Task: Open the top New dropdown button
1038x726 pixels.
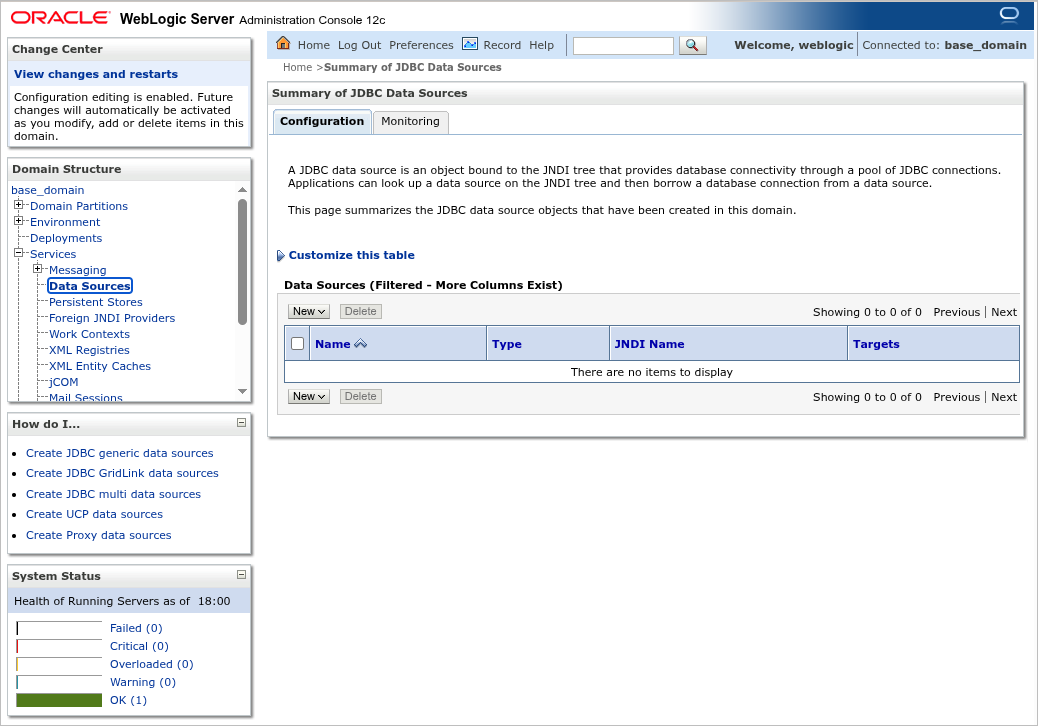Action: coord(309,311)
